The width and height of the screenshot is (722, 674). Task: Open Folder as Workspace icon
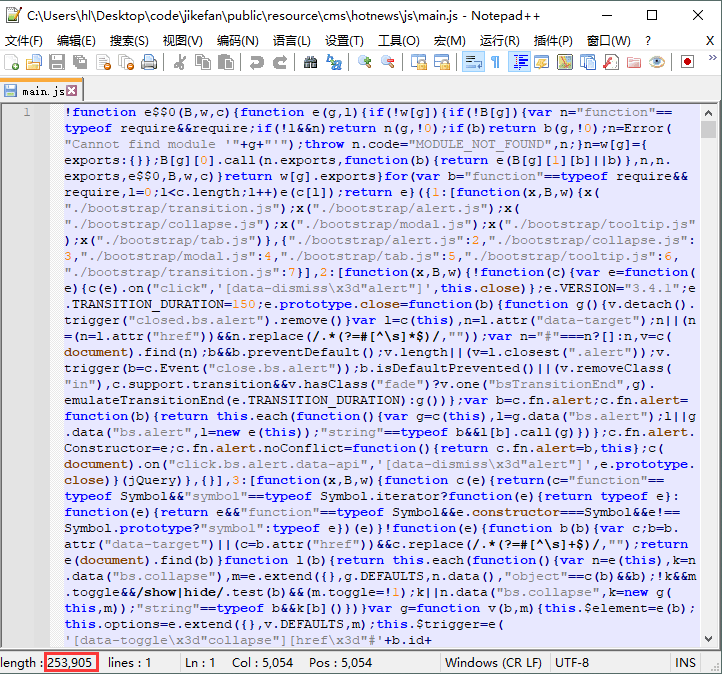[634, 62]
